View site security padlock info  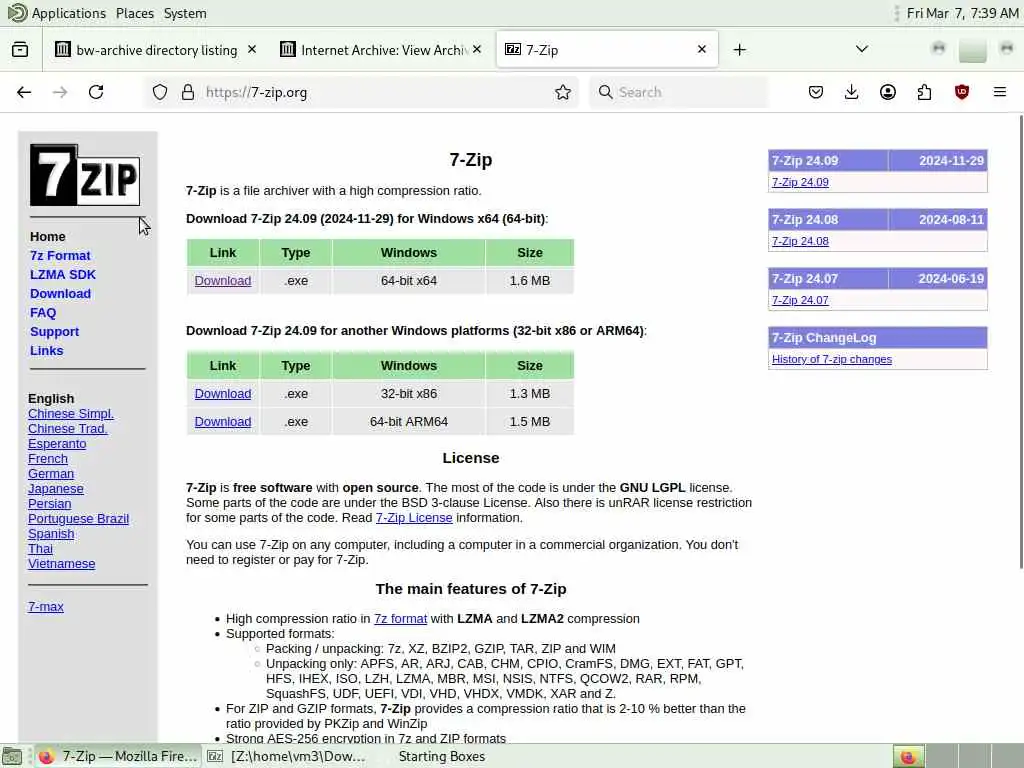click(188, 92)
